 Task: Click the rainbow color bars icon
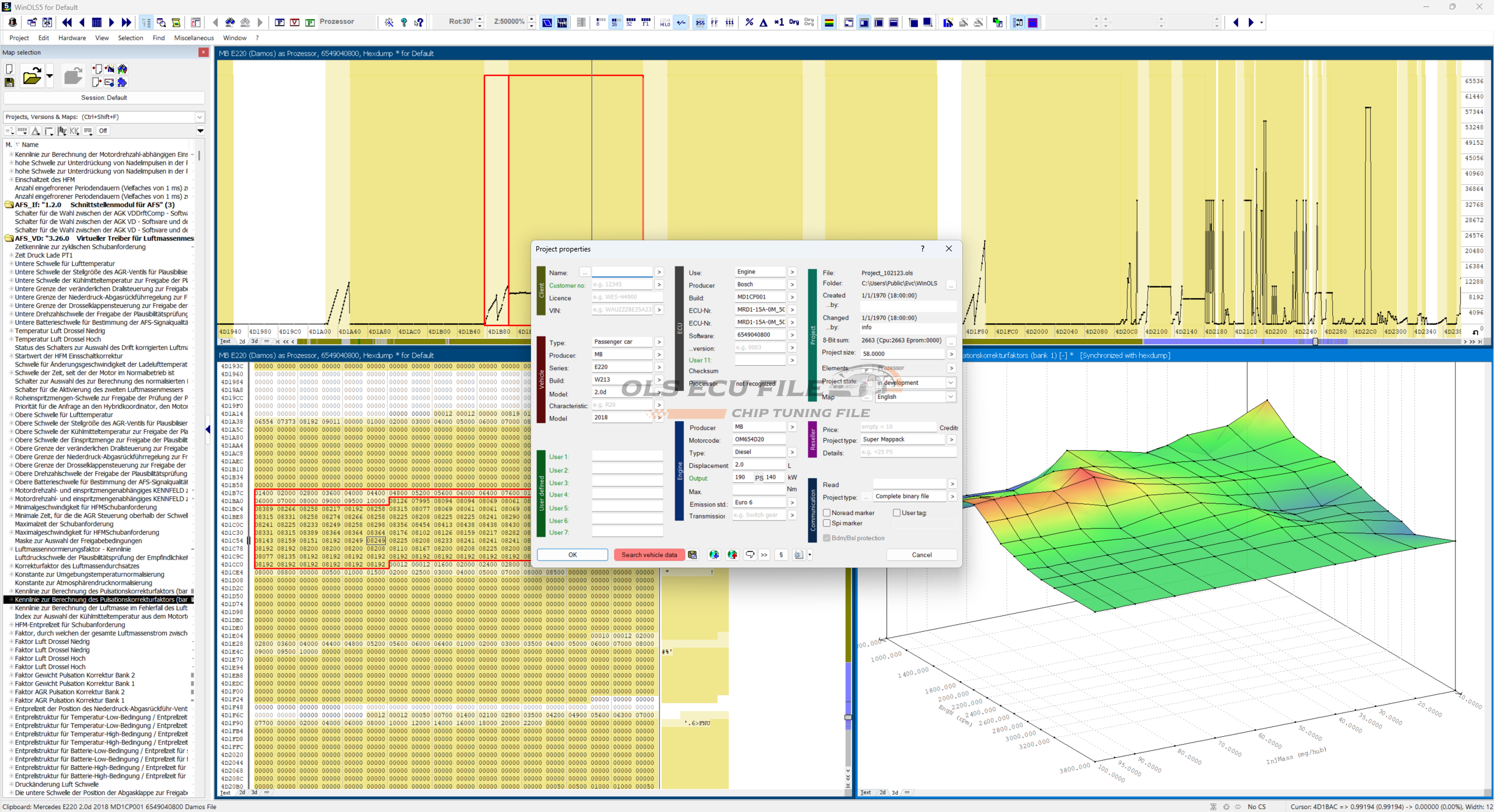coord(829,22)
